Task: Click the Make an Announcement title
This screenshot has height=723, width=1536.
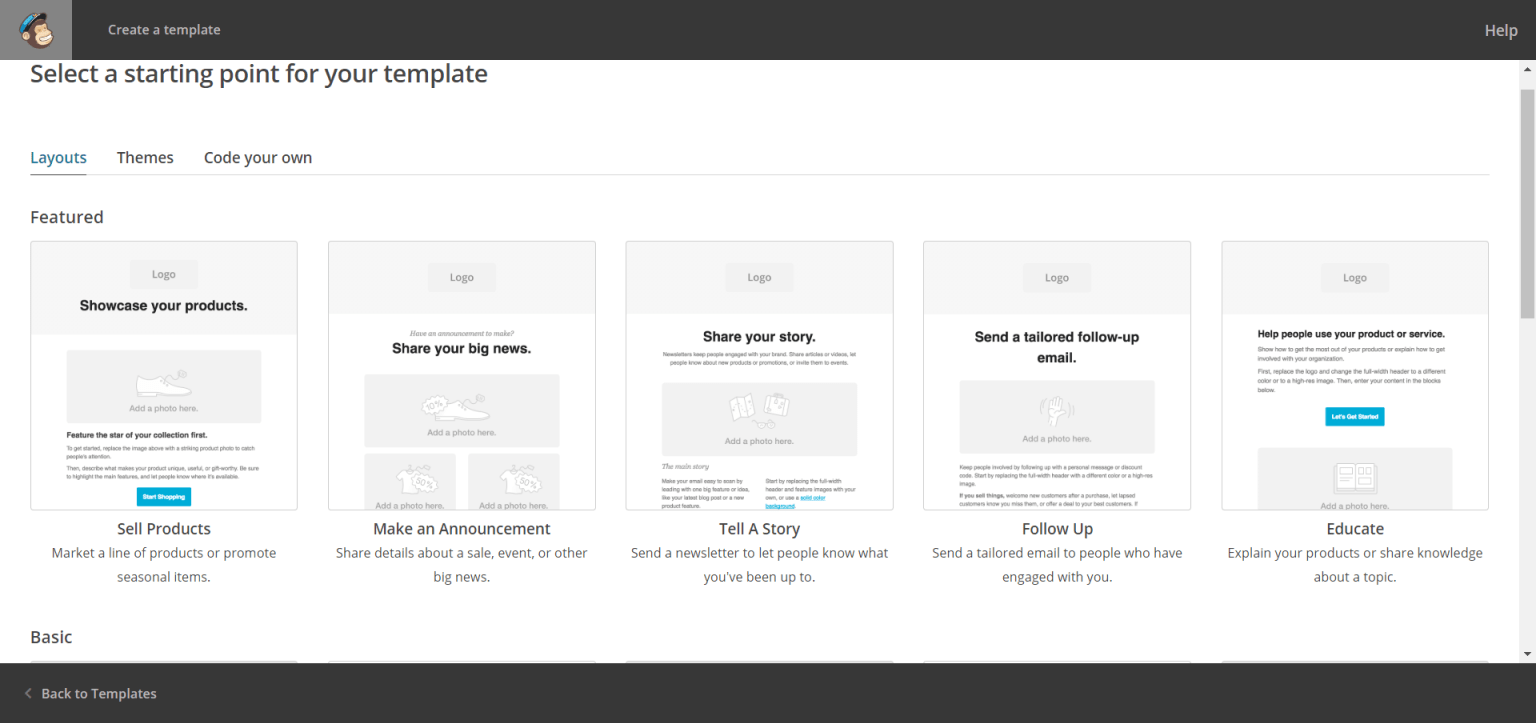Action: click(x=461, y=529)
